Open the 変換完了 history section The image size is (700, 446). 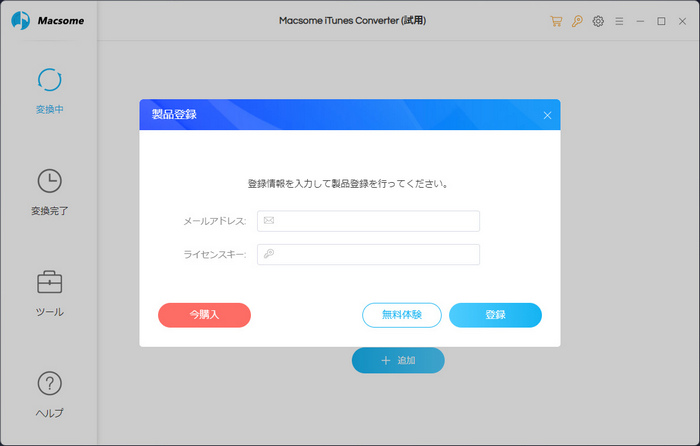[x=49, y=192]
